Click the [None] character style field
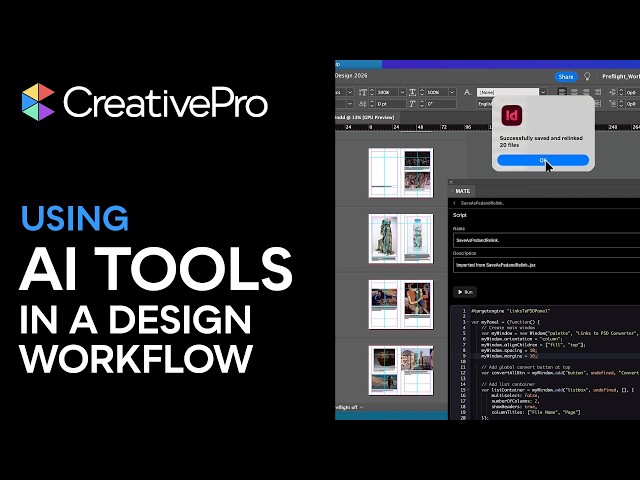The image size is (640, 480). click(508, 92)
